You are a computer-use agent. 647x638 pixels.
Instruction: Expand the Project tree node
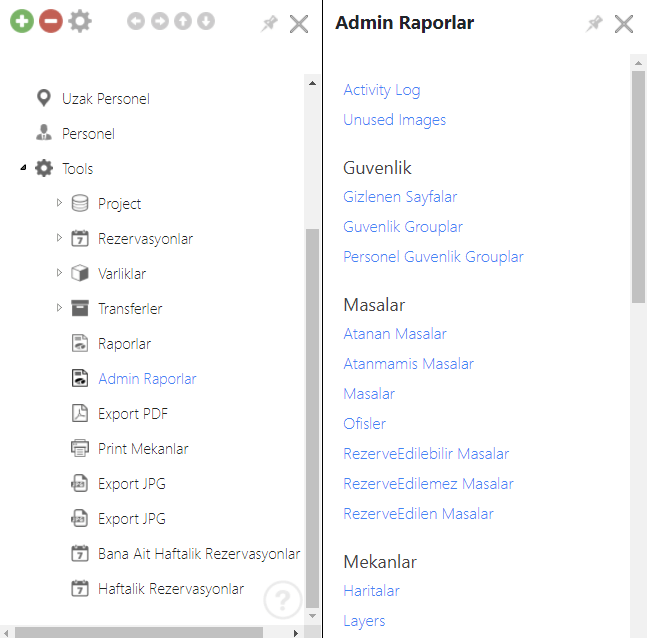click(59, 203)
